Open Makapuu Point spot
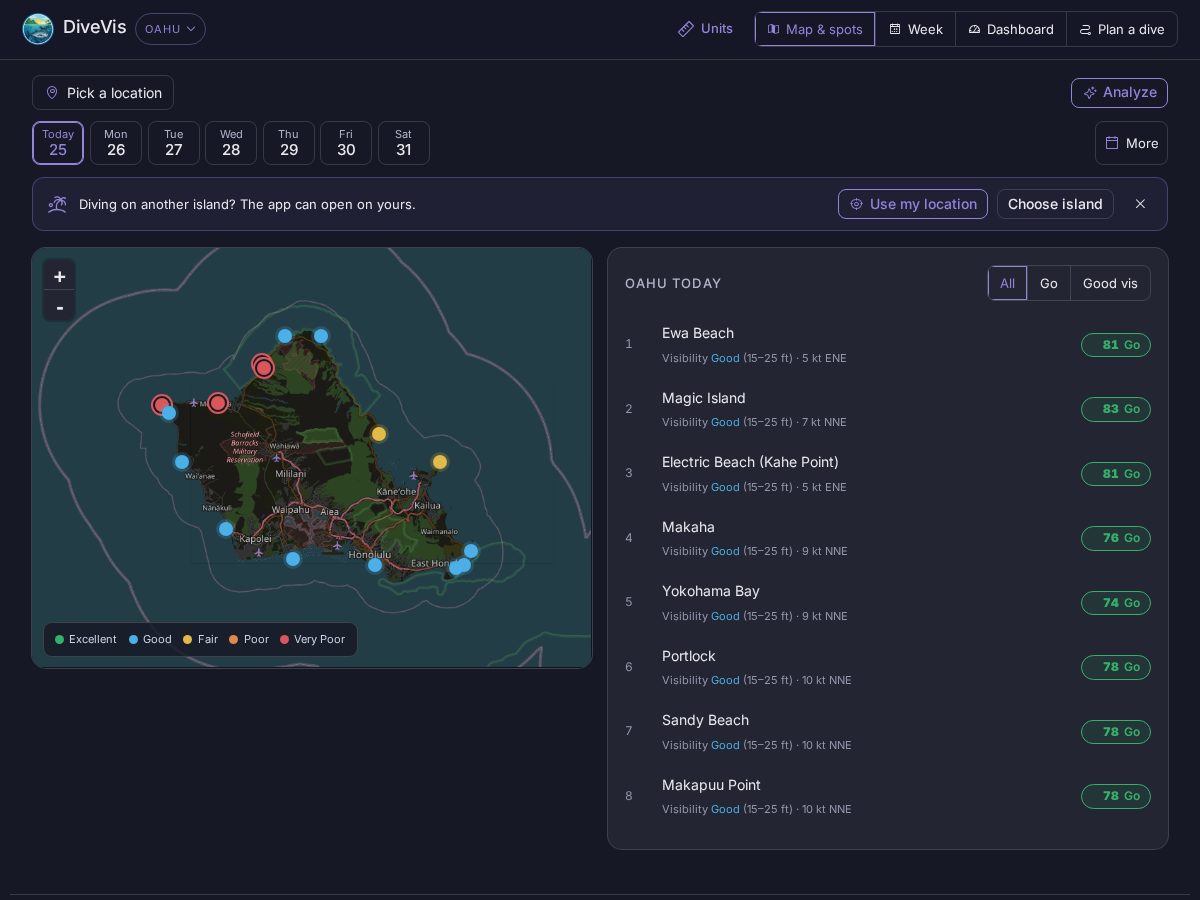 (x=887, y=796)
